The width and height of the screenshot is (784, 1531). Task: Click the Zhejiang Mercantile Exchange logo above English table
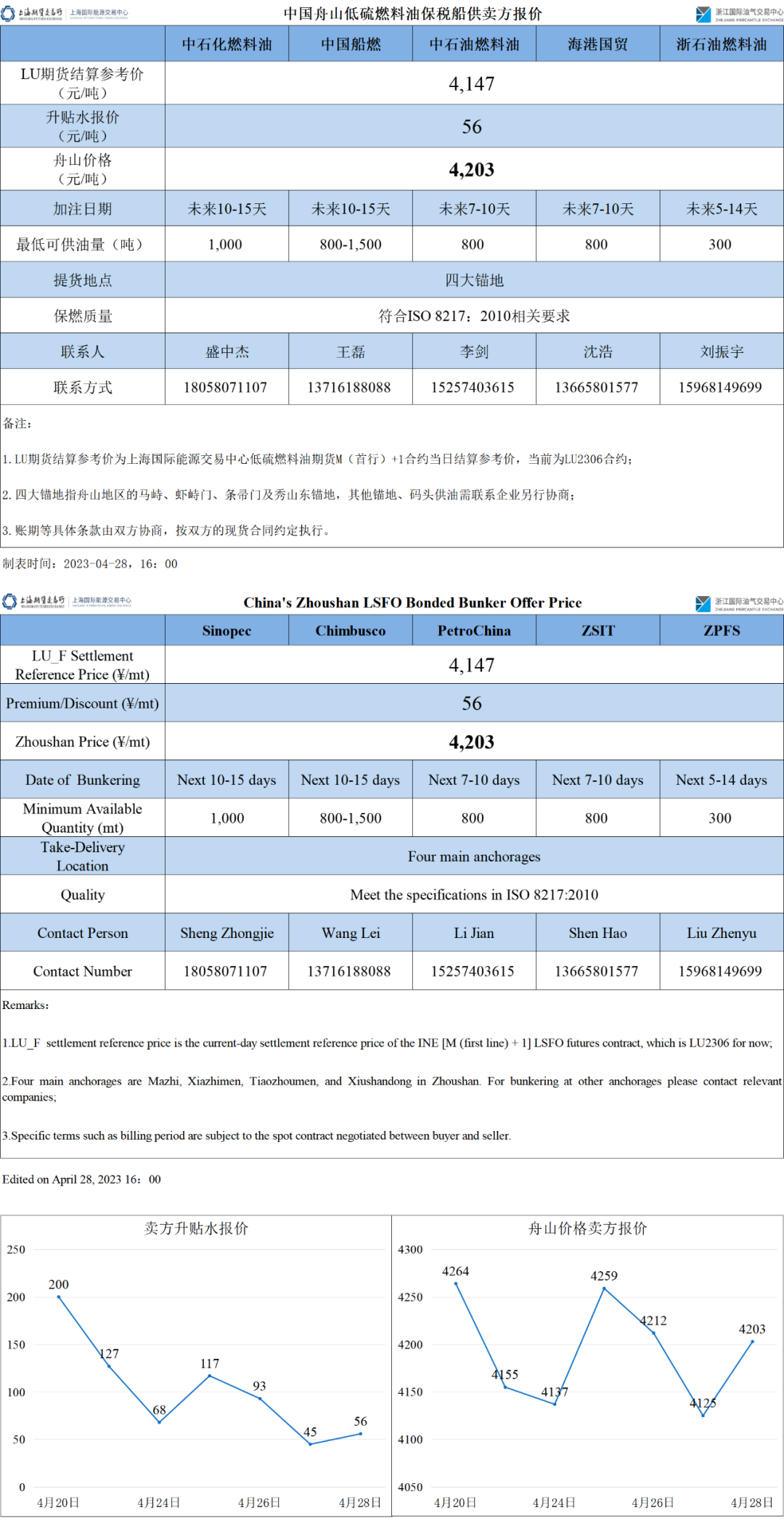click(x=739, y=603)
